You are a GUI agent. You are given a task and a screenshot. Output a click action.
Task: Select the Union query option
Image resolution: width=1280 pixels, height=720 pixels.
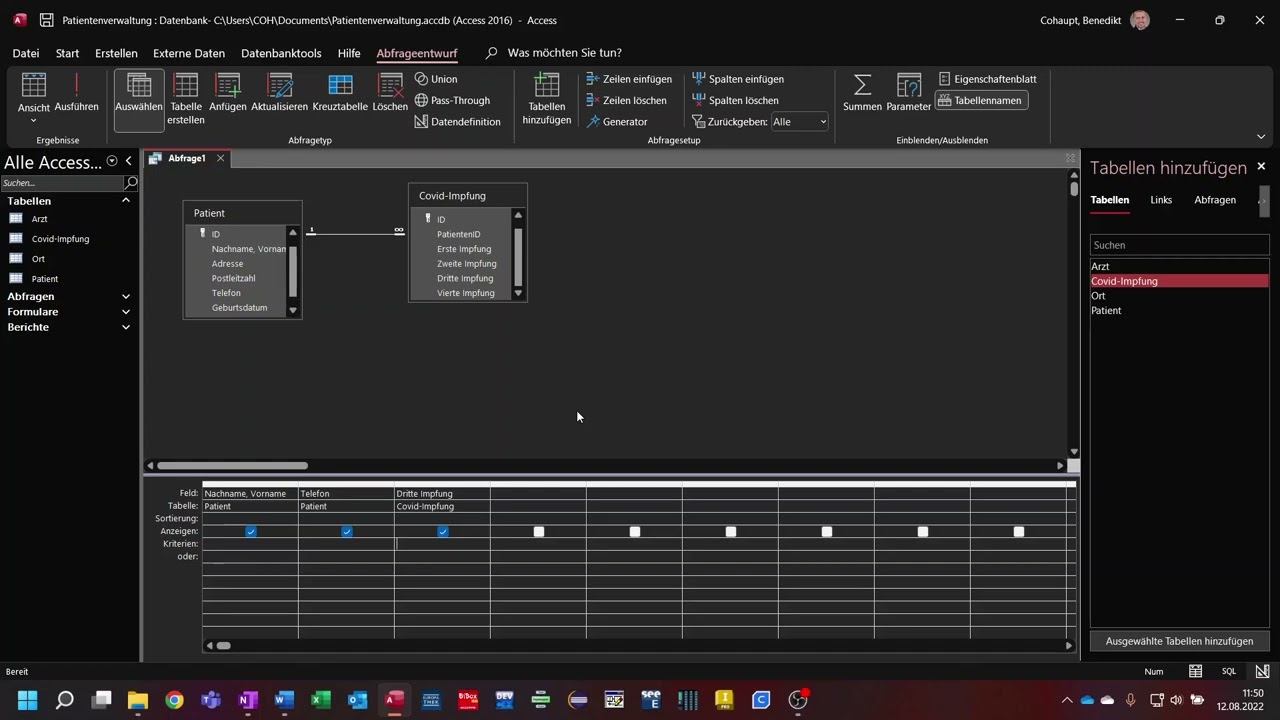click(436, 79)
